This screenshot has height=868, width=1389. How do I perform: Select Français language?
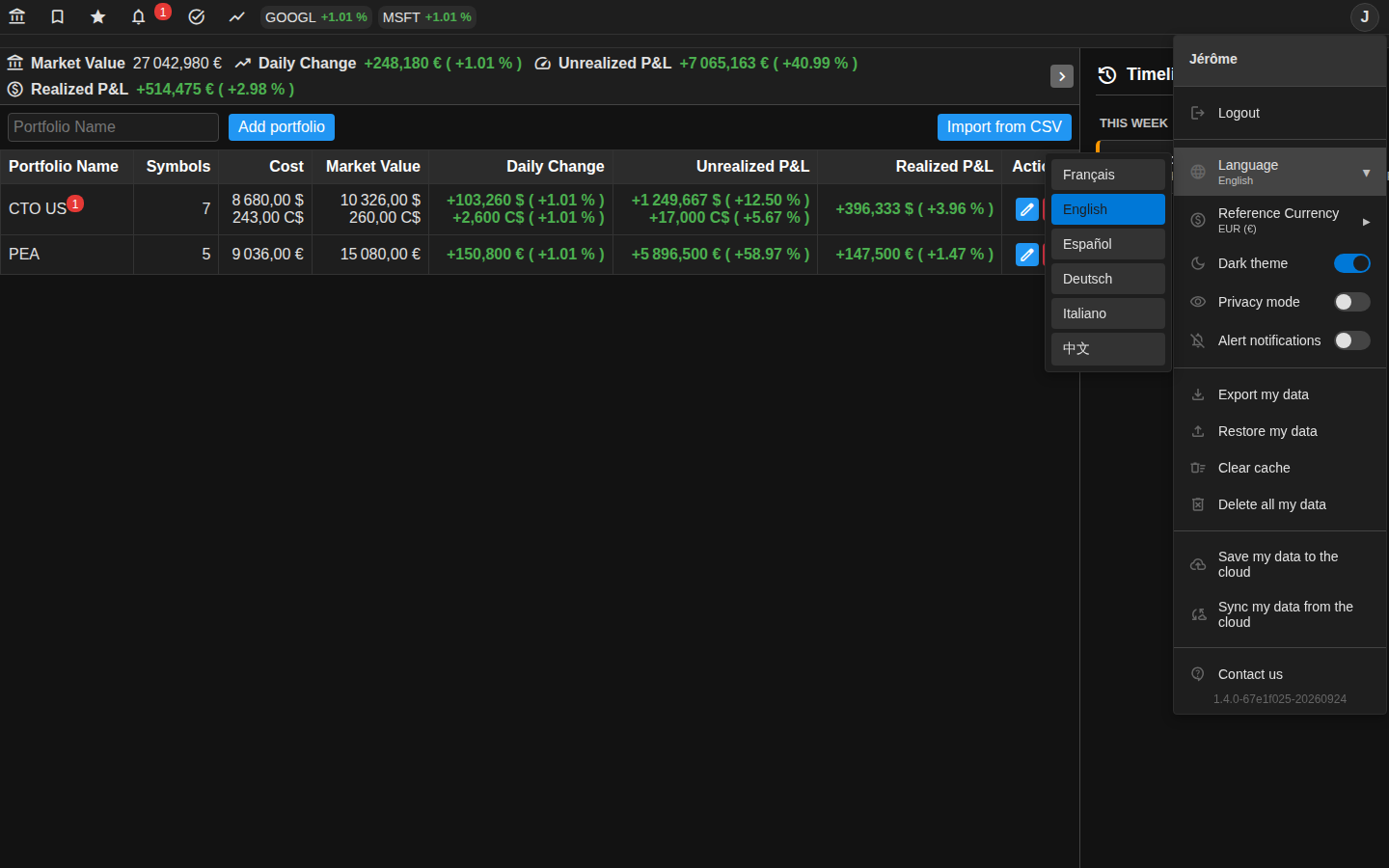(1108, 175)
